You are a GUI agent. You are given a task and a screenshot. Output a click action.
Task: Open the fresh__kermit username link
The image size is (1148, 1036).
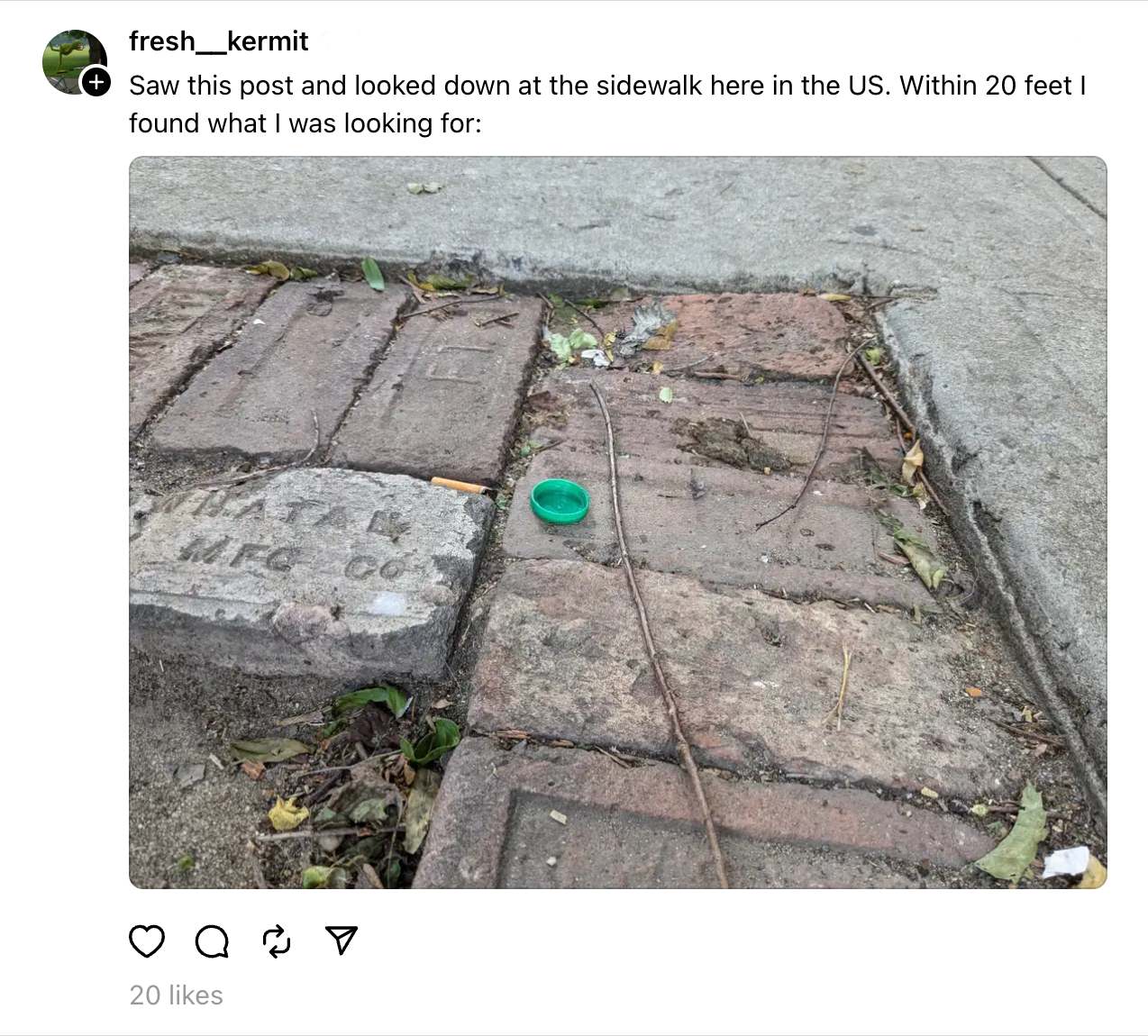218,41
